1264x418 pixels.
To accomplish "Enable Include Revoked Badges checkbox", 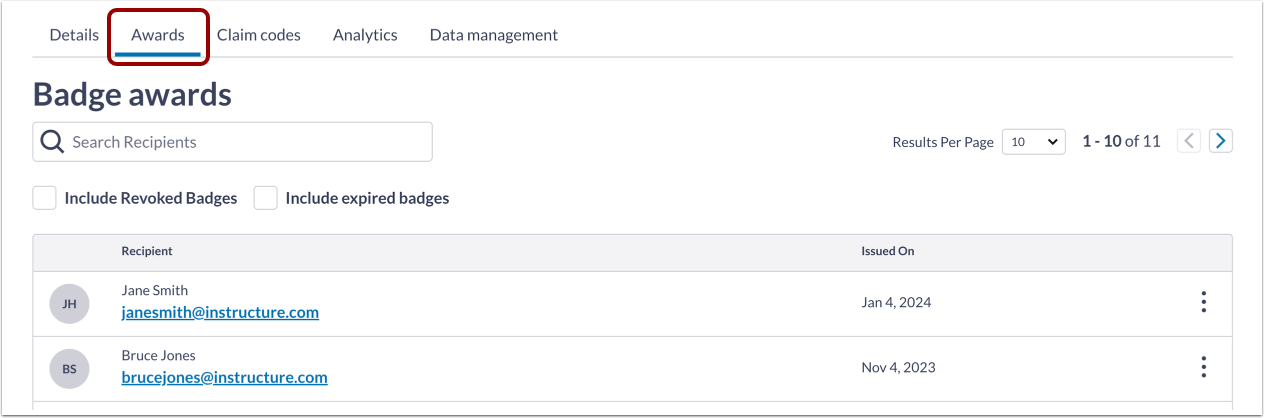I will pos(45,198).
